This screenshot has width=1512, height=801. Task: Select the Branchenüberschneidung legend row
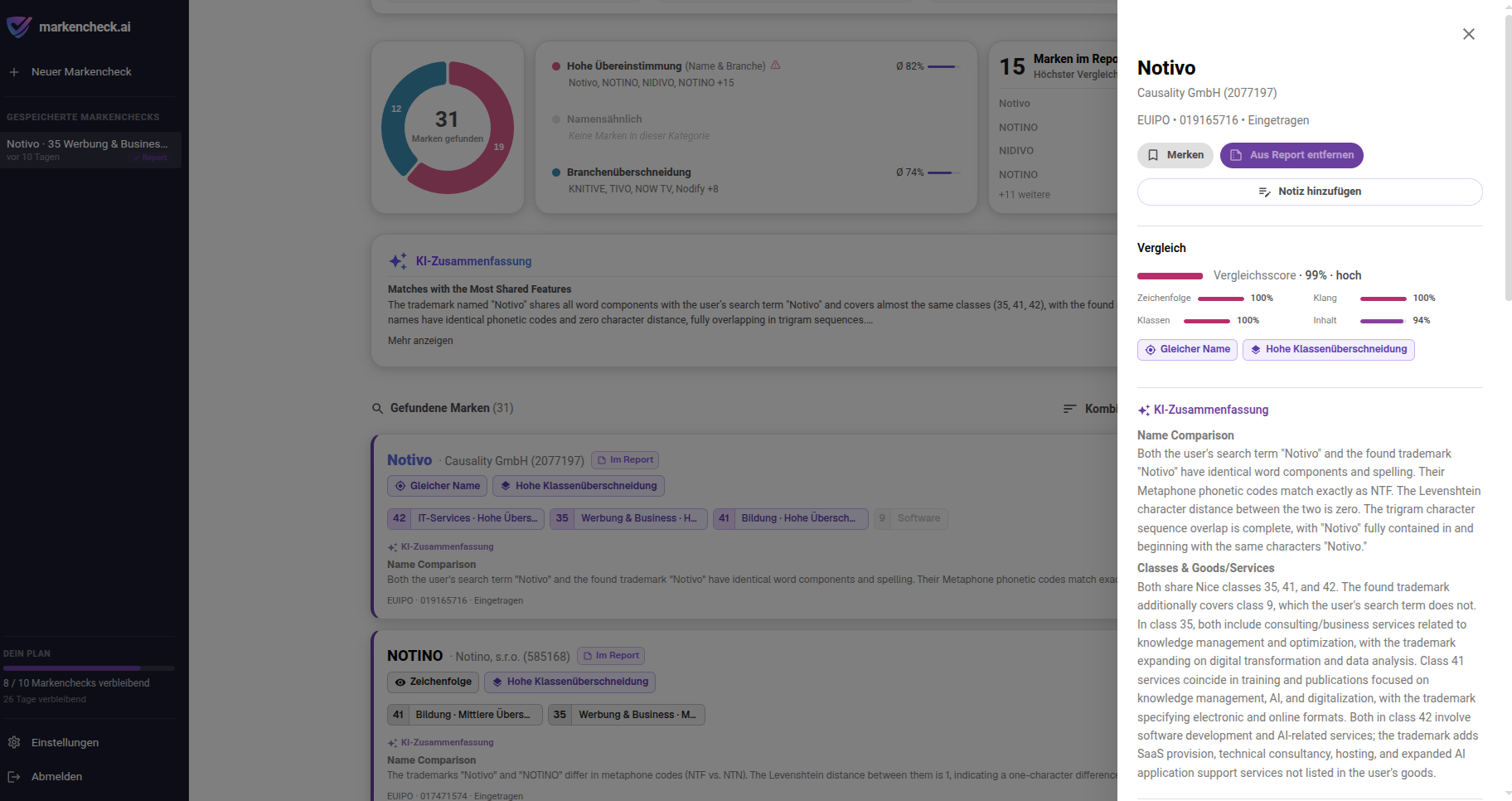pos(756,180)
